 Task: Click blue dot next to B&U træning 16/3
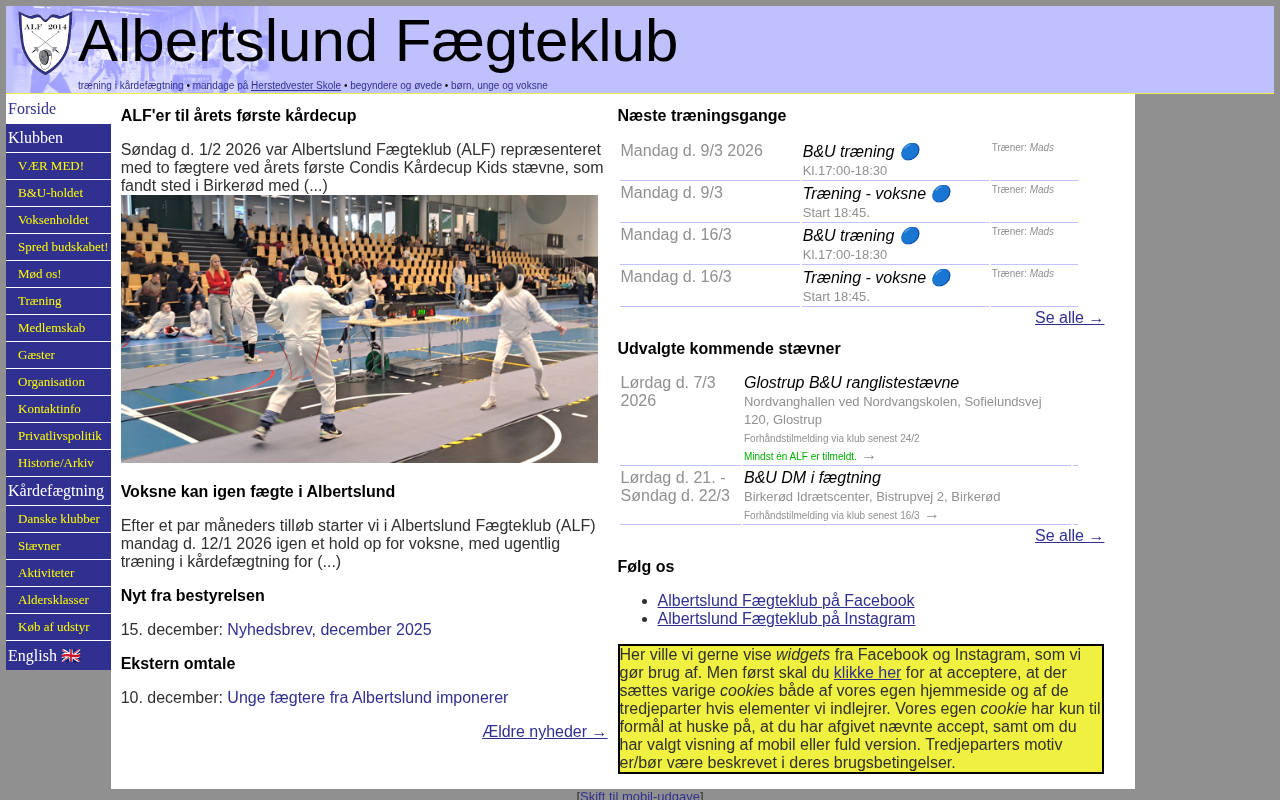(x=909, y=236)
